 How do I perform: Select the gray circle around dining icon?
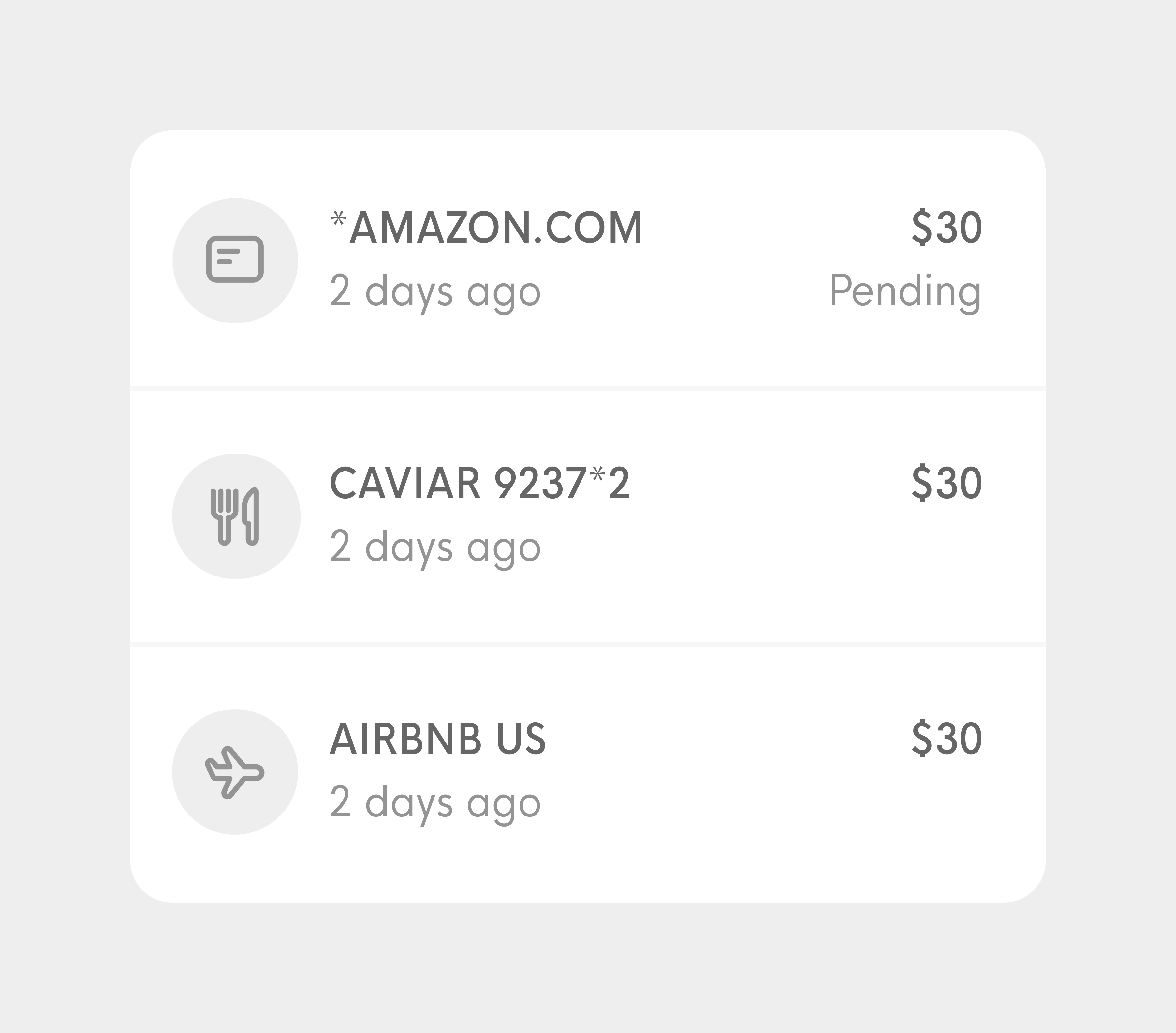point(236,516)
